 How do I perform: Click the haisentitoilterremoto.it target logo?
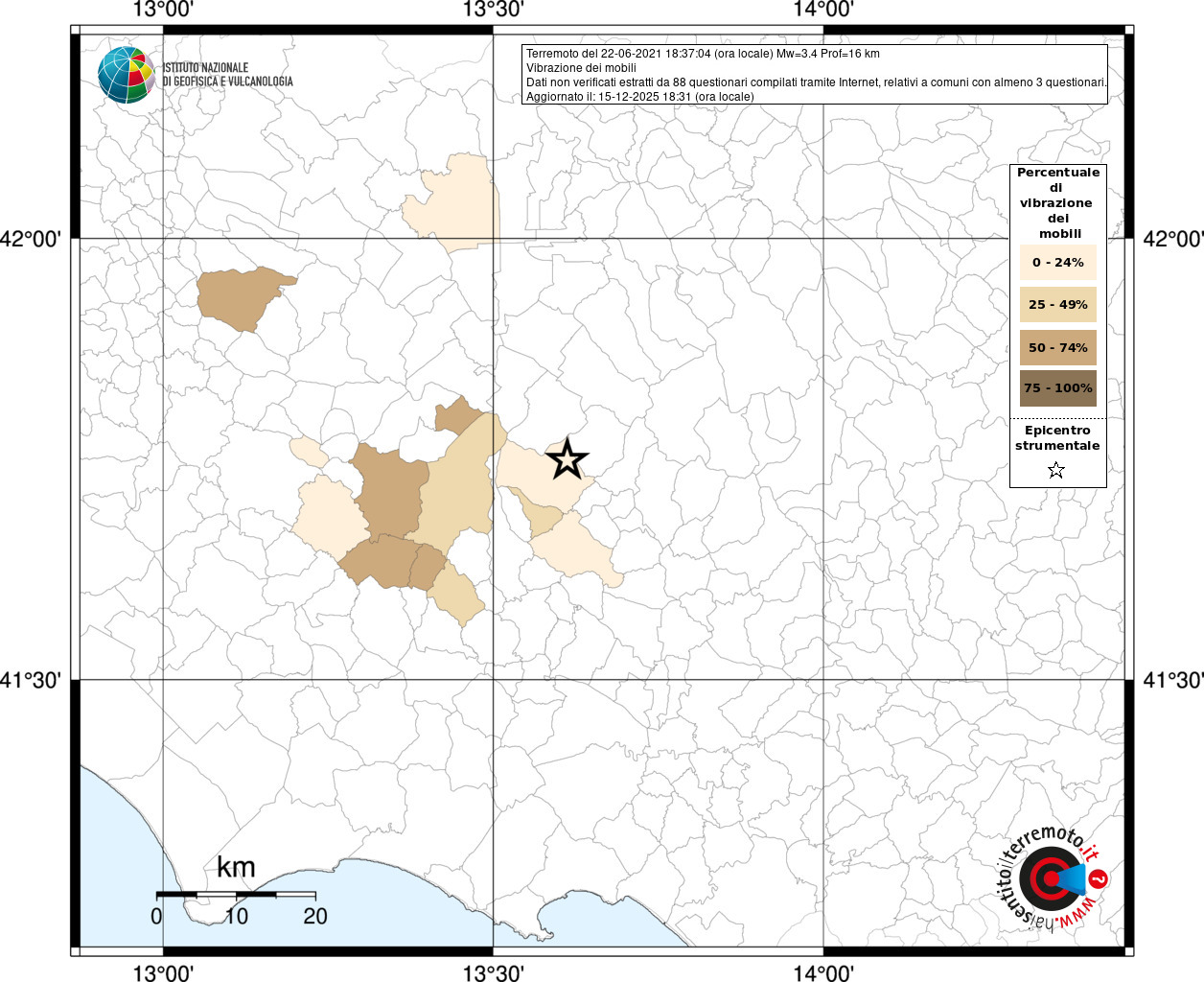[1053, 878]
